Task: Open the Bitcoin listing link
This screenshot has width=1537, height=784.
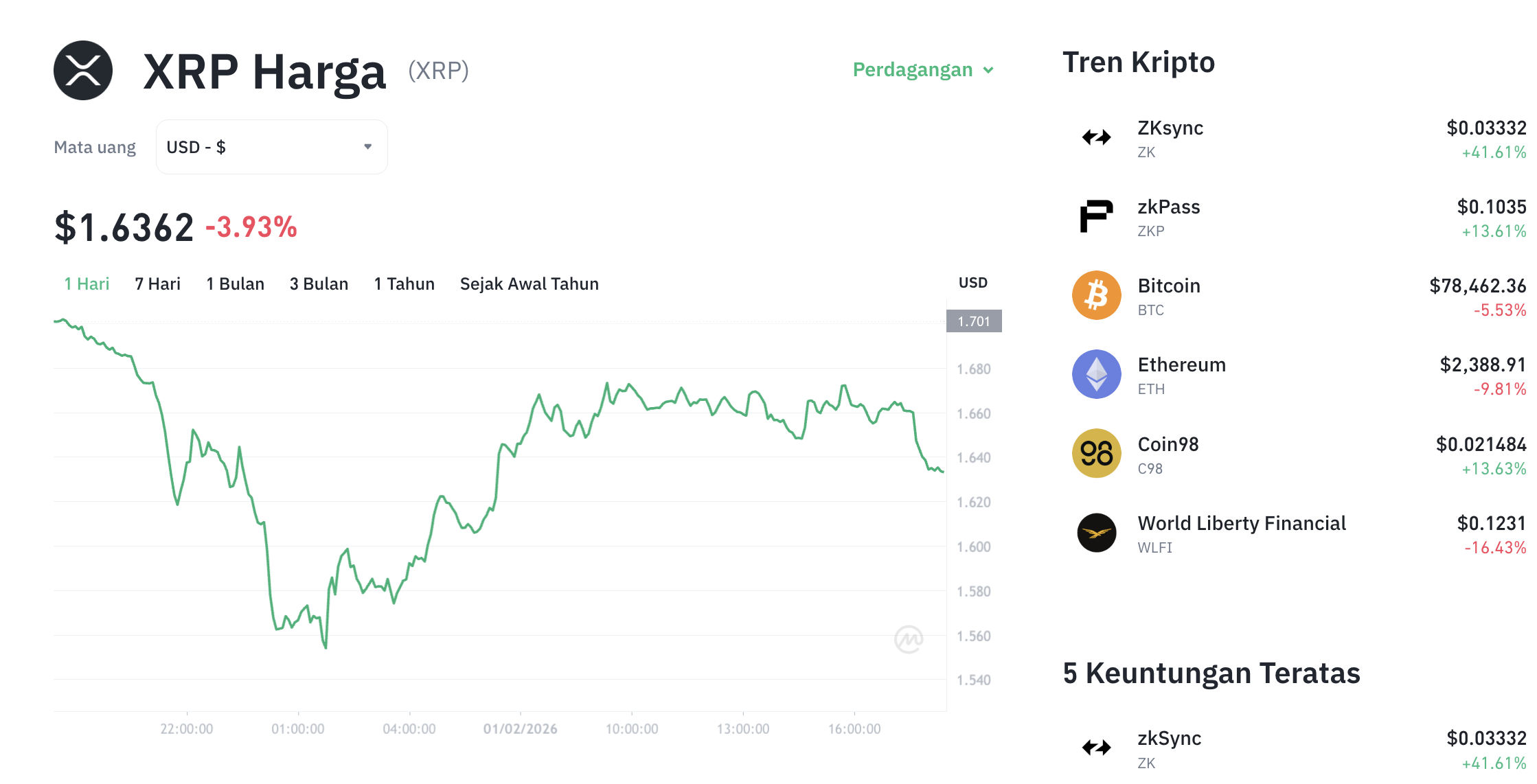Action: (1168, 286)
